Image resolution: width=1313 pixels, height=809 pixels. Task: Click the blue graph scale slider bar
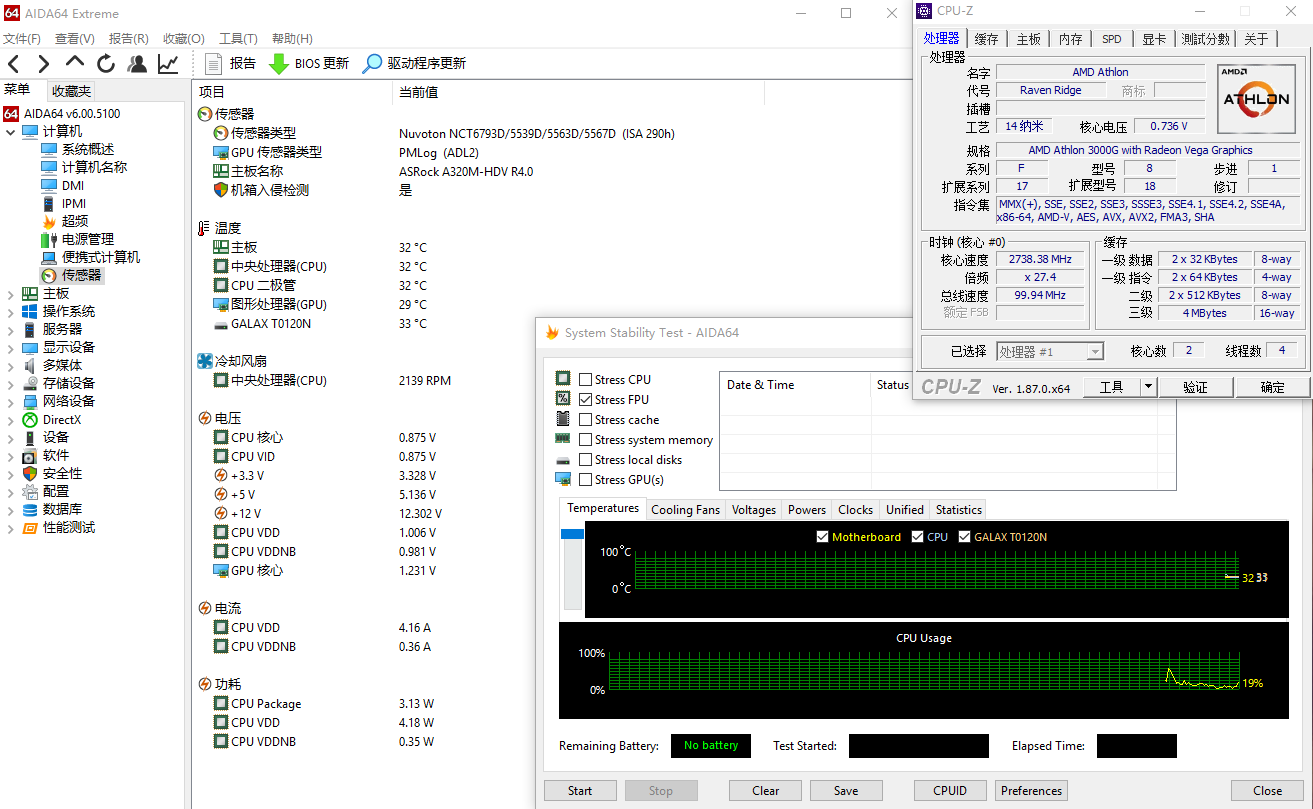click(x=572, y=535)
